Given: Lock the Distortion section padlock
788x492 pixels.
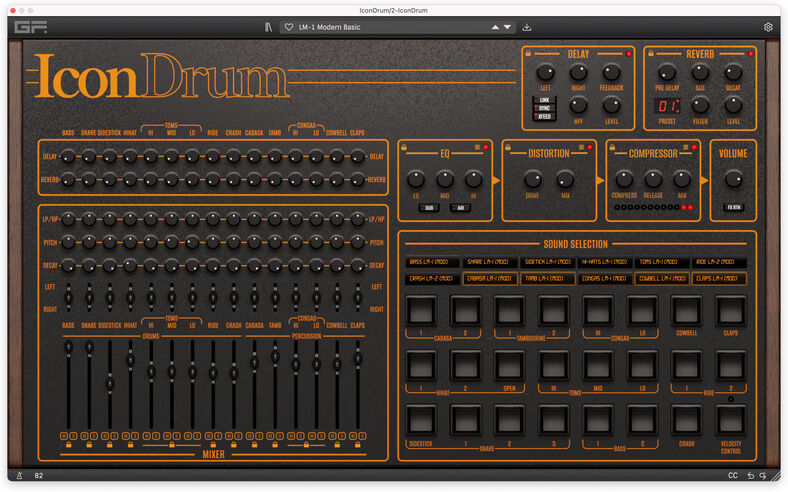Looking at the screenshot, I should point(508,147).
